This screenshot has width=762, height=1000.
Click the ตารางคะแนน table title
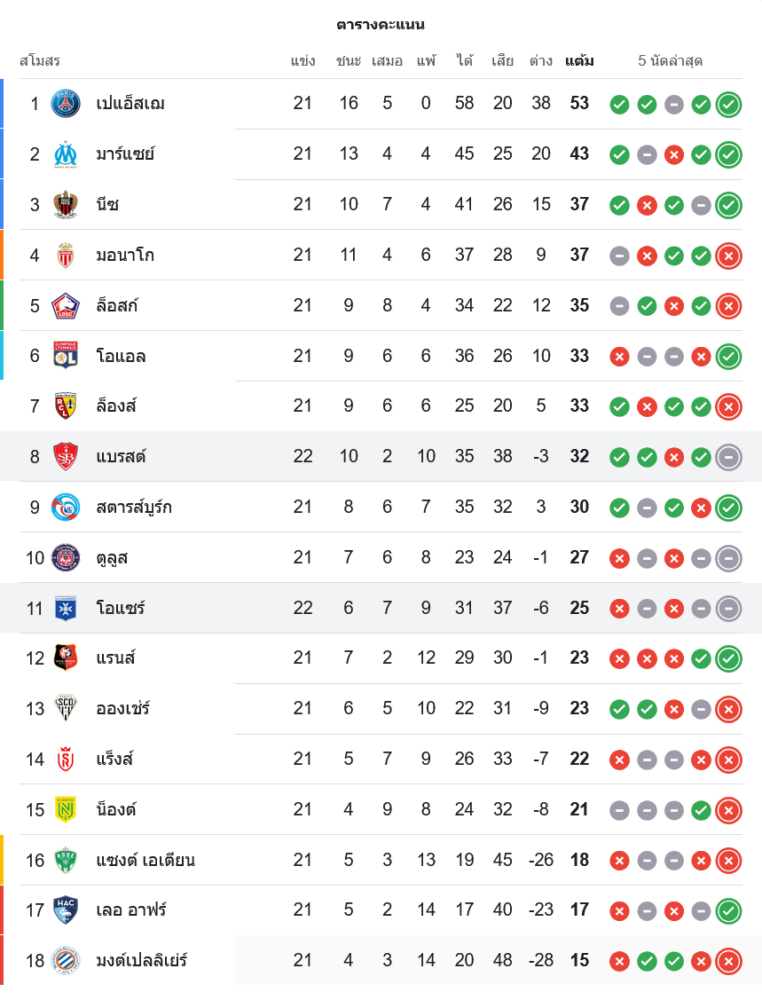381,24
